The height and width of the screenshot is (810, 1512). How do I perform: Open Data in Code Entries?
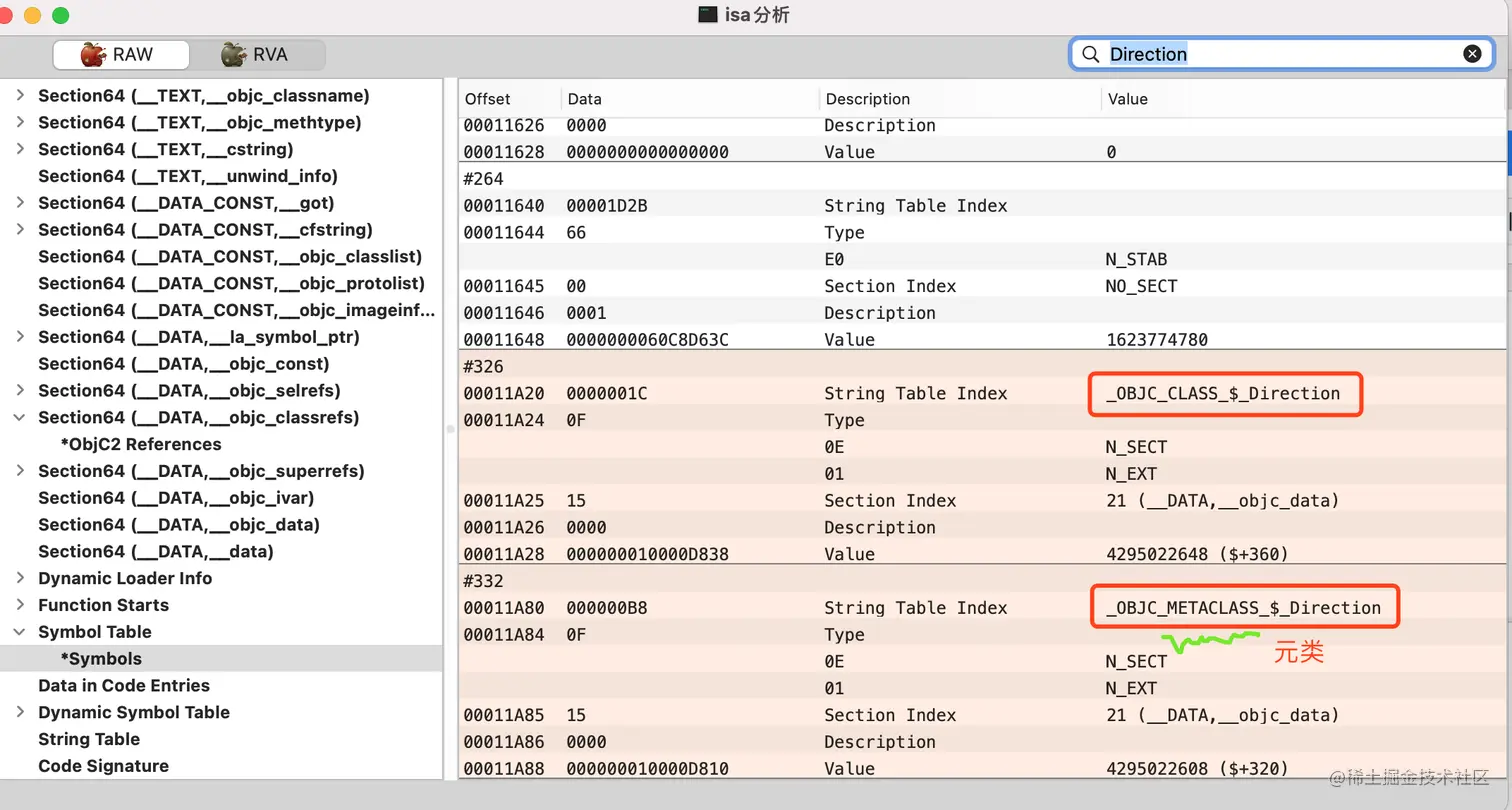tap(124, 685)
